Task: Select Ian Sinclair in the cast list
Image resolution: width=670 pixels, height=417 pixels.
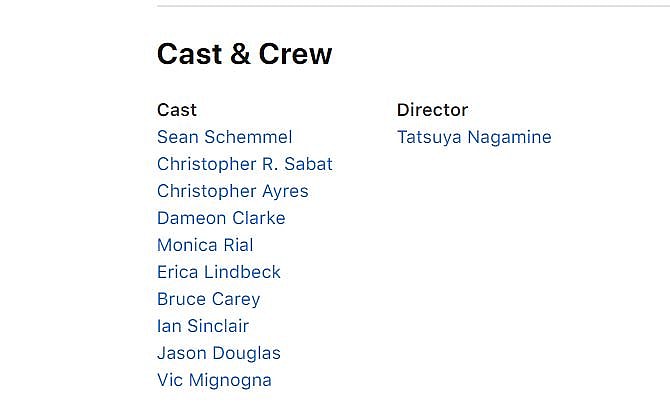Action: [203, 326]
